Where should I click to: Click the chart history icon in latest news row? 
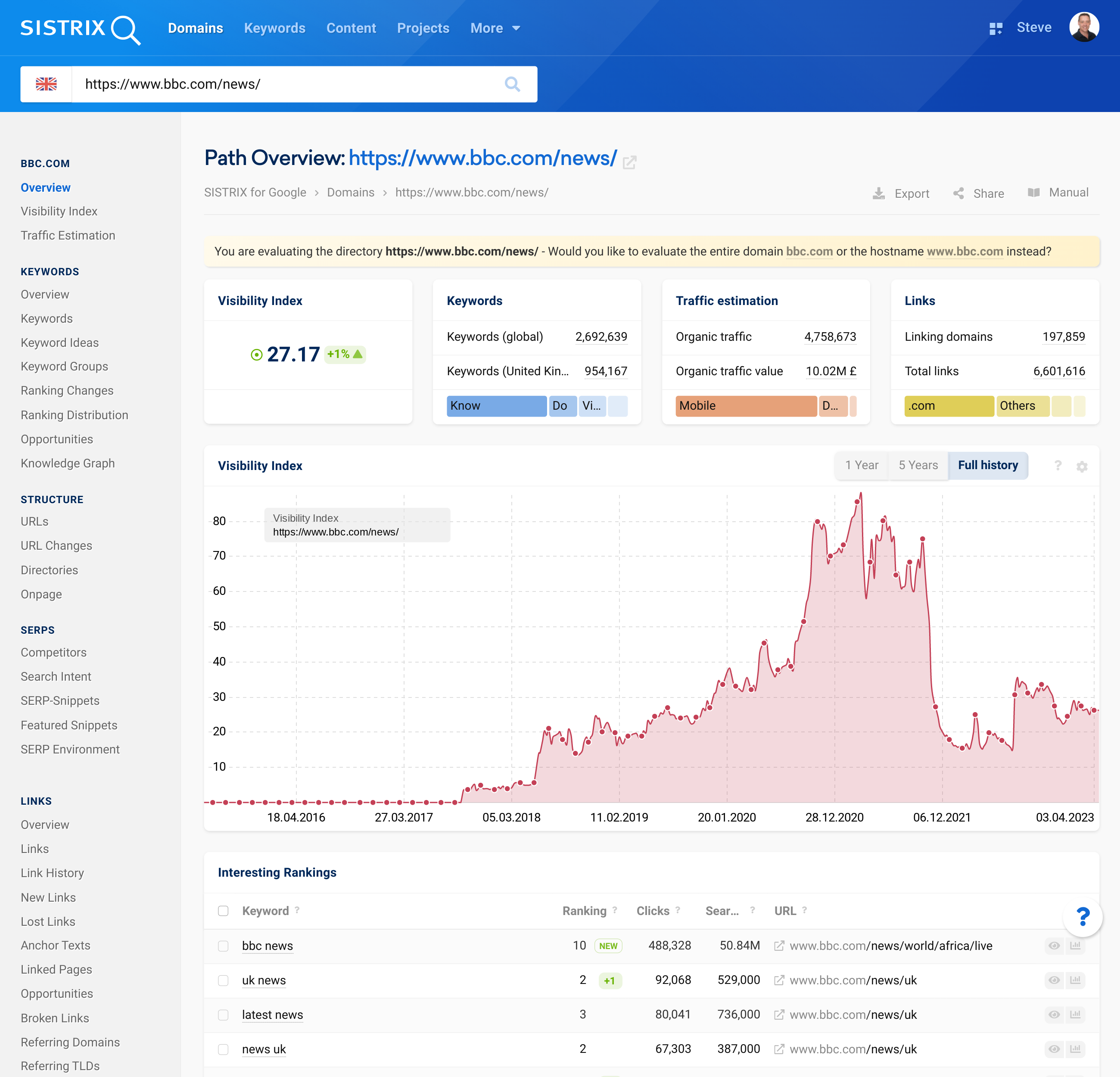coord(1076,1014)
